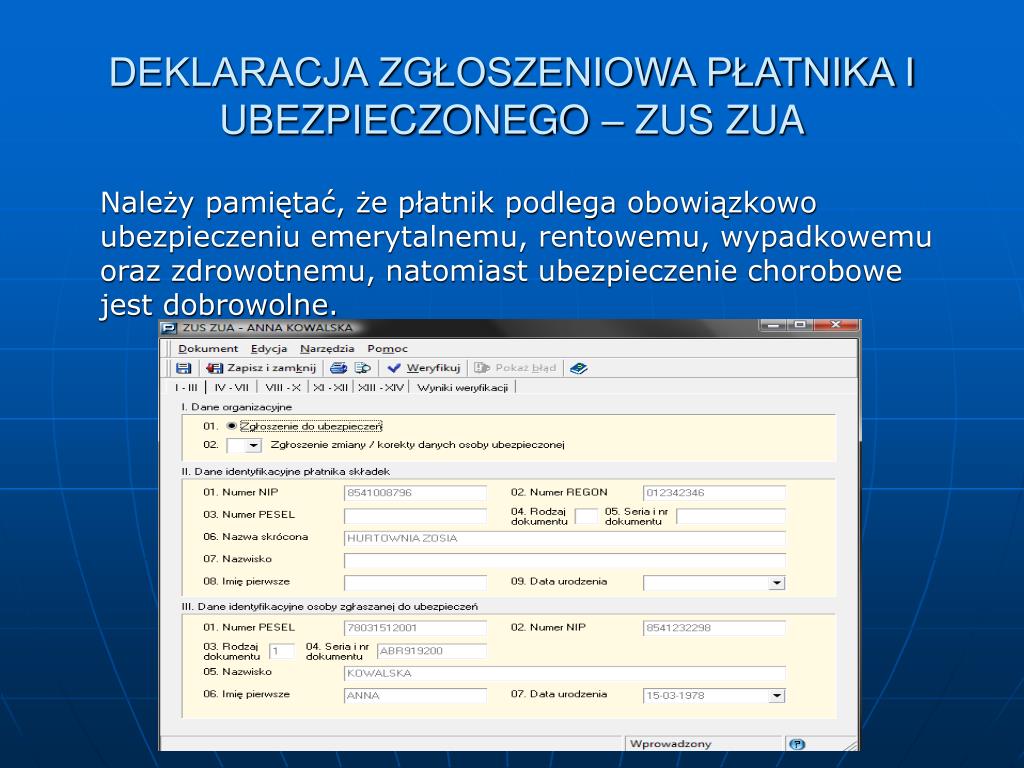
Task: Click payer Numer NIP field 8541008796
Action: (x=415, y=493)
